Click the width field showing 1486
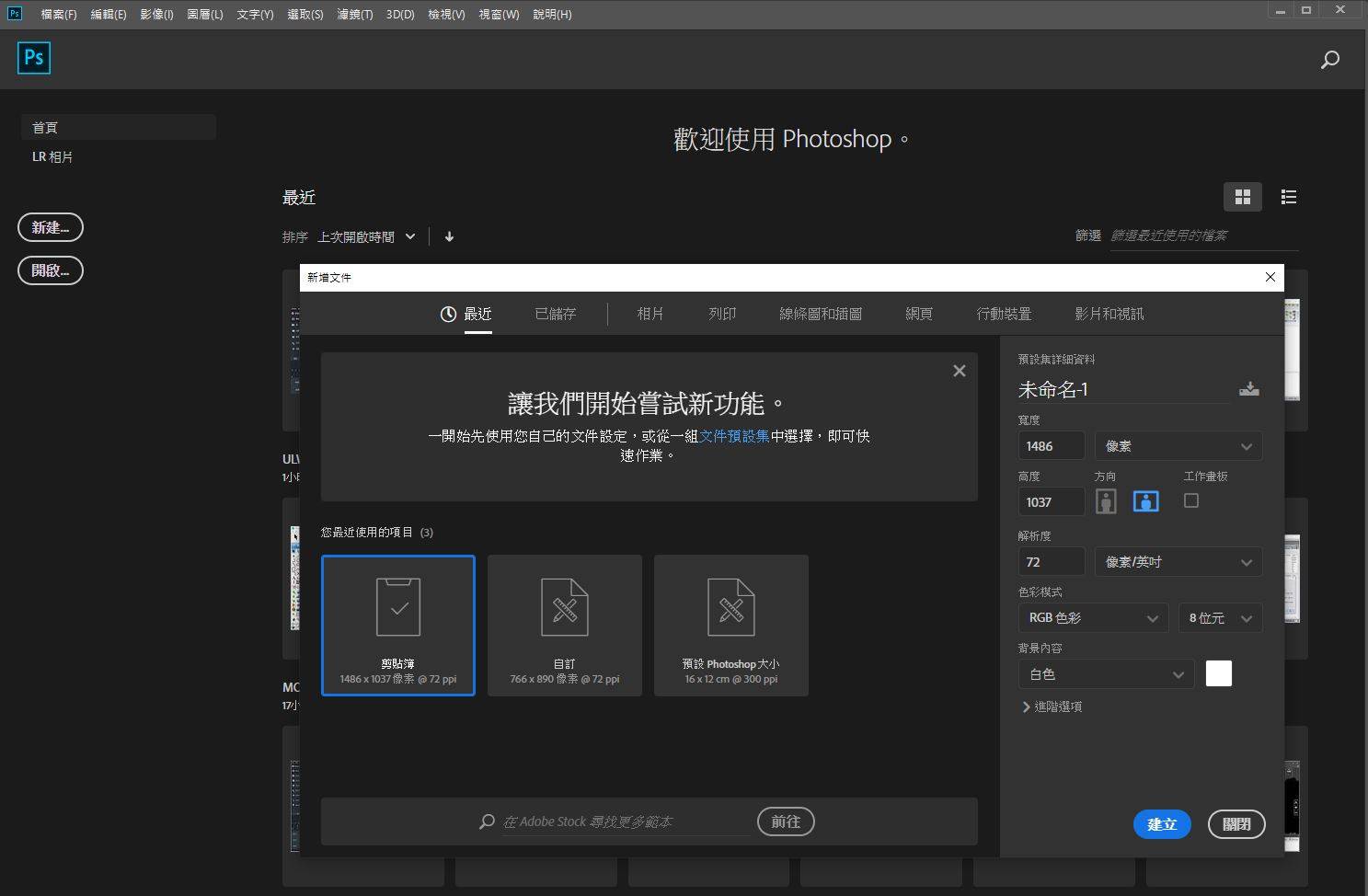Viewport: 1368px width, 896px height. click(x=1052, y=446)
